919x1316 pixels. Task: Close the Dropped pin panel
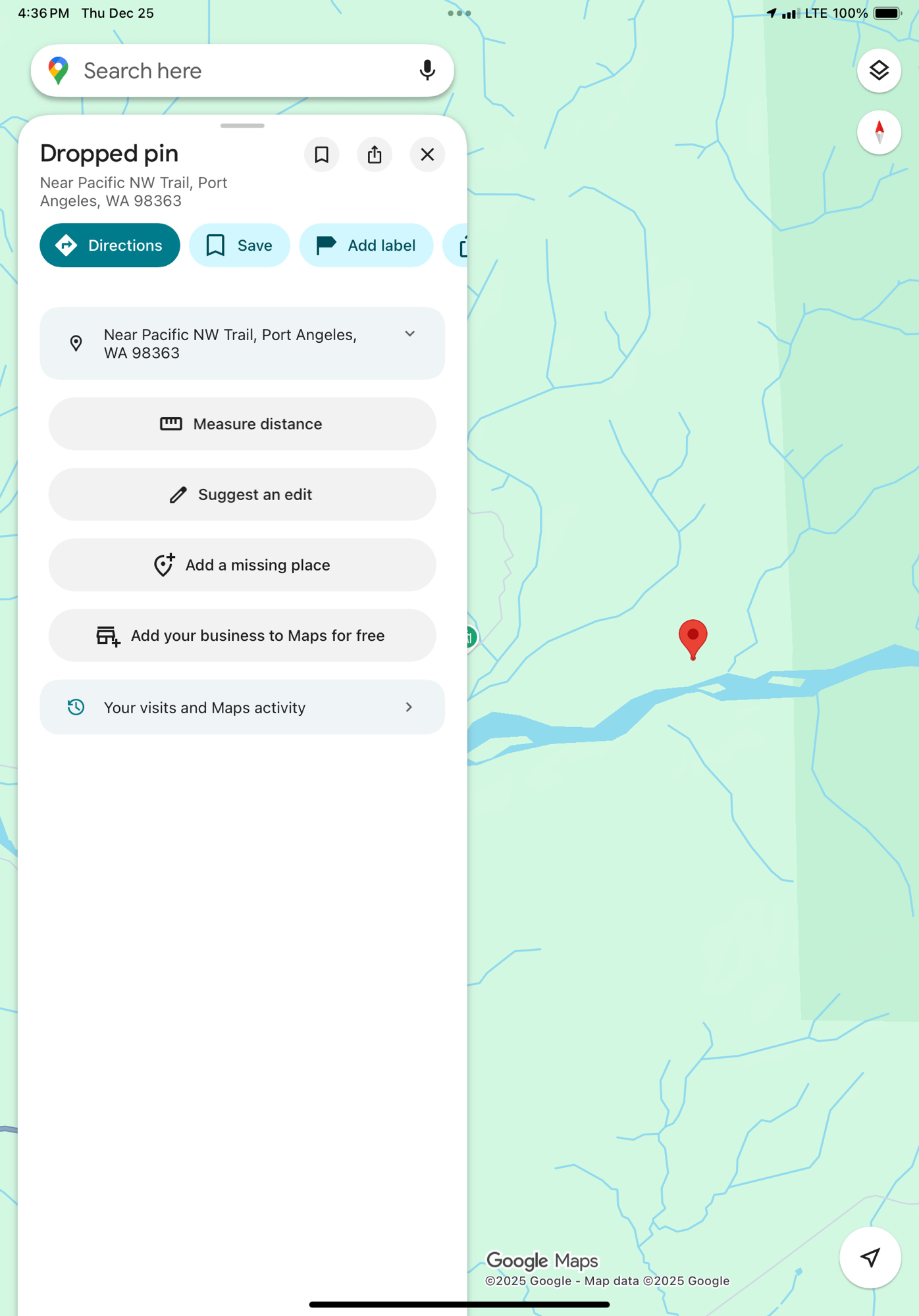[427, 155]
